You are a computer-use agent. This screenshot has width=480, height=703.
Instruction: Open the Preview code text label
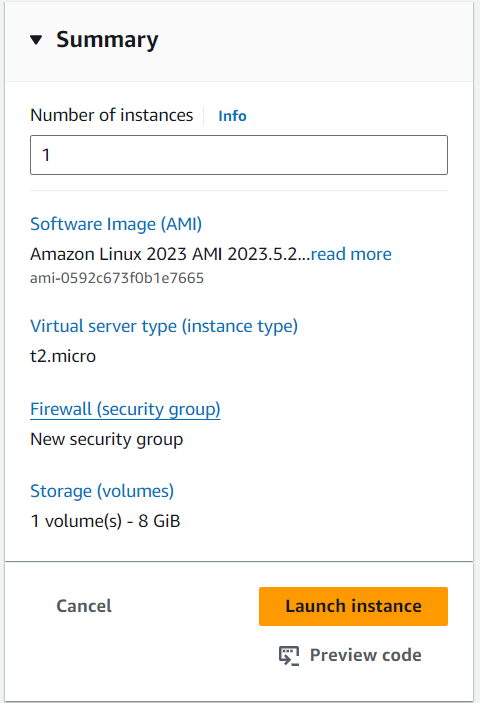(x=366, y=655)
